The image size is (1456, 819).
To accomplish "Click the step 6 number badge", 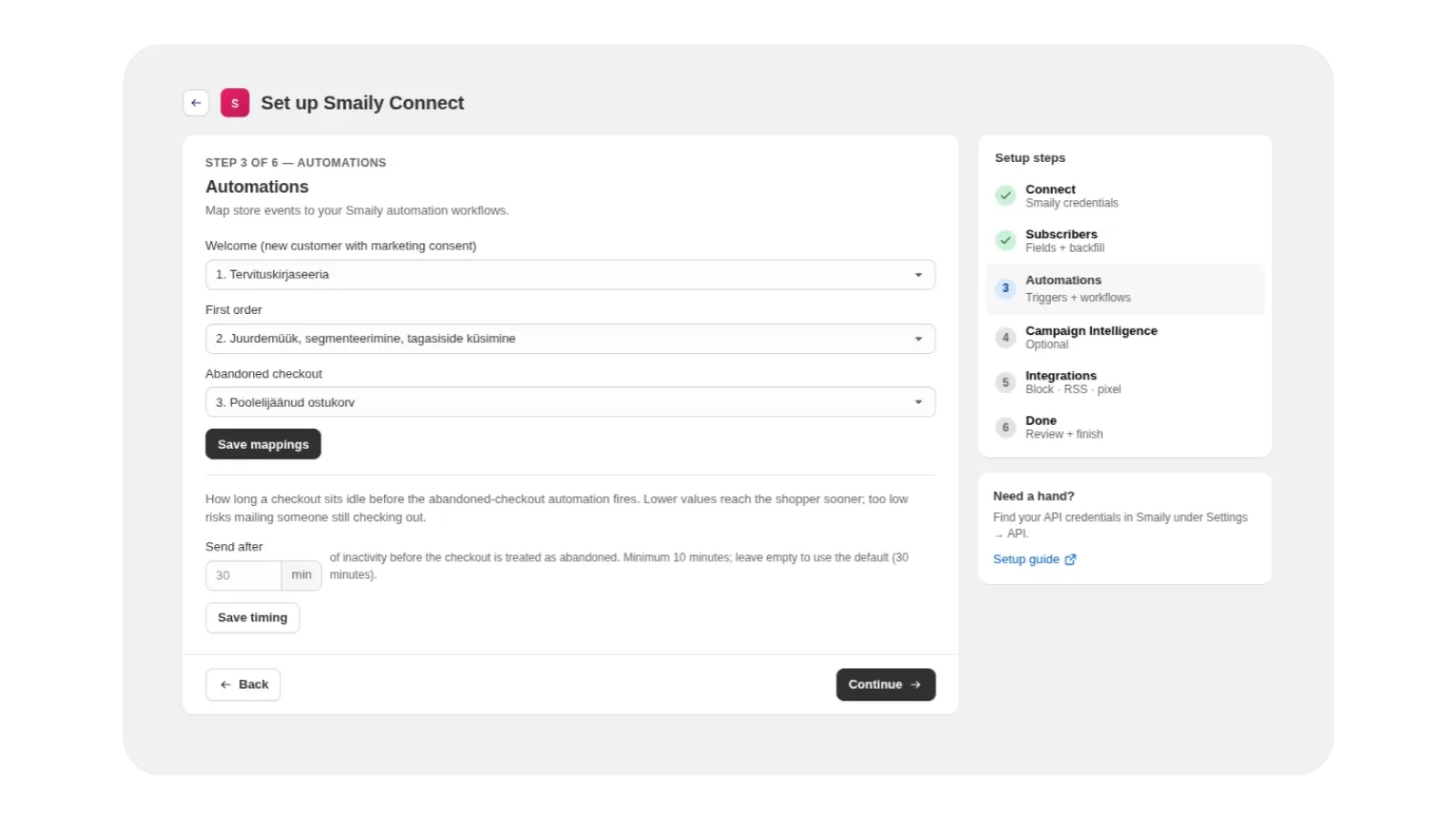I will pos(1005,427).
